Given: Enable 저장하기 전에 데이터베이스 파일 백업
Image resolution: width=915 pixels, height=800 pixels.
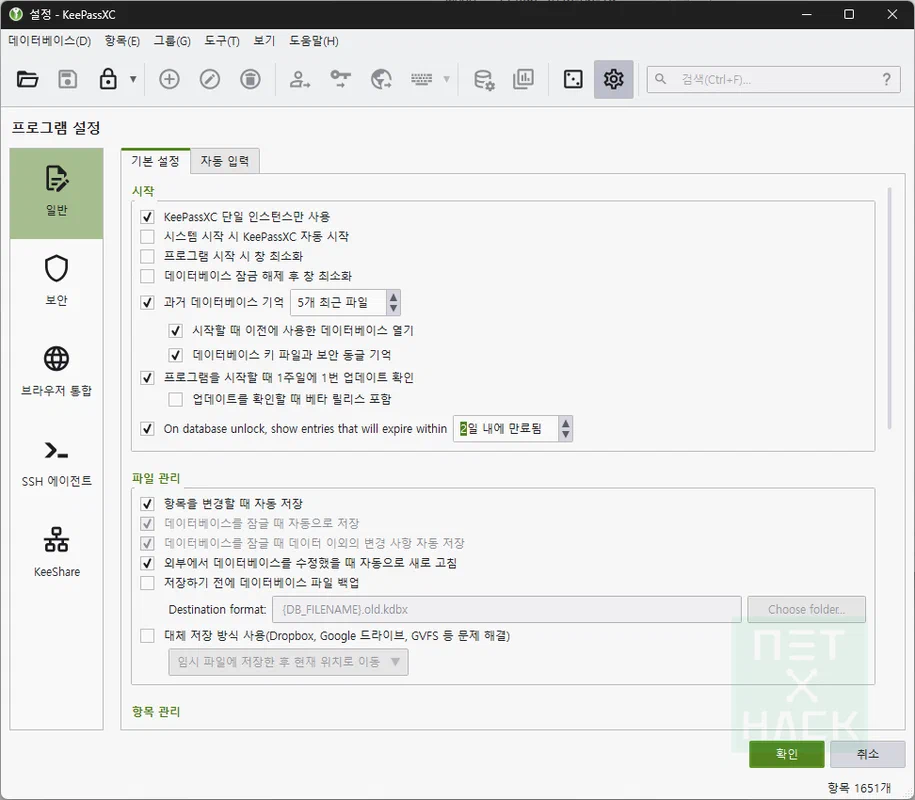Looking at the screenshot, I should coord(147,583).
